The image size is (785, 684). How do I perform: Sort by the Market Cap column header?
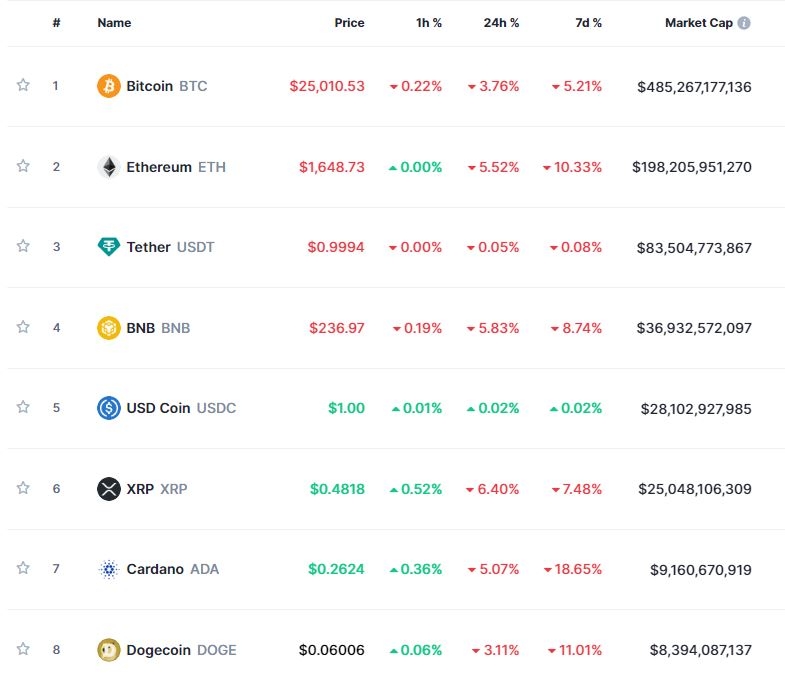(698, 23)
